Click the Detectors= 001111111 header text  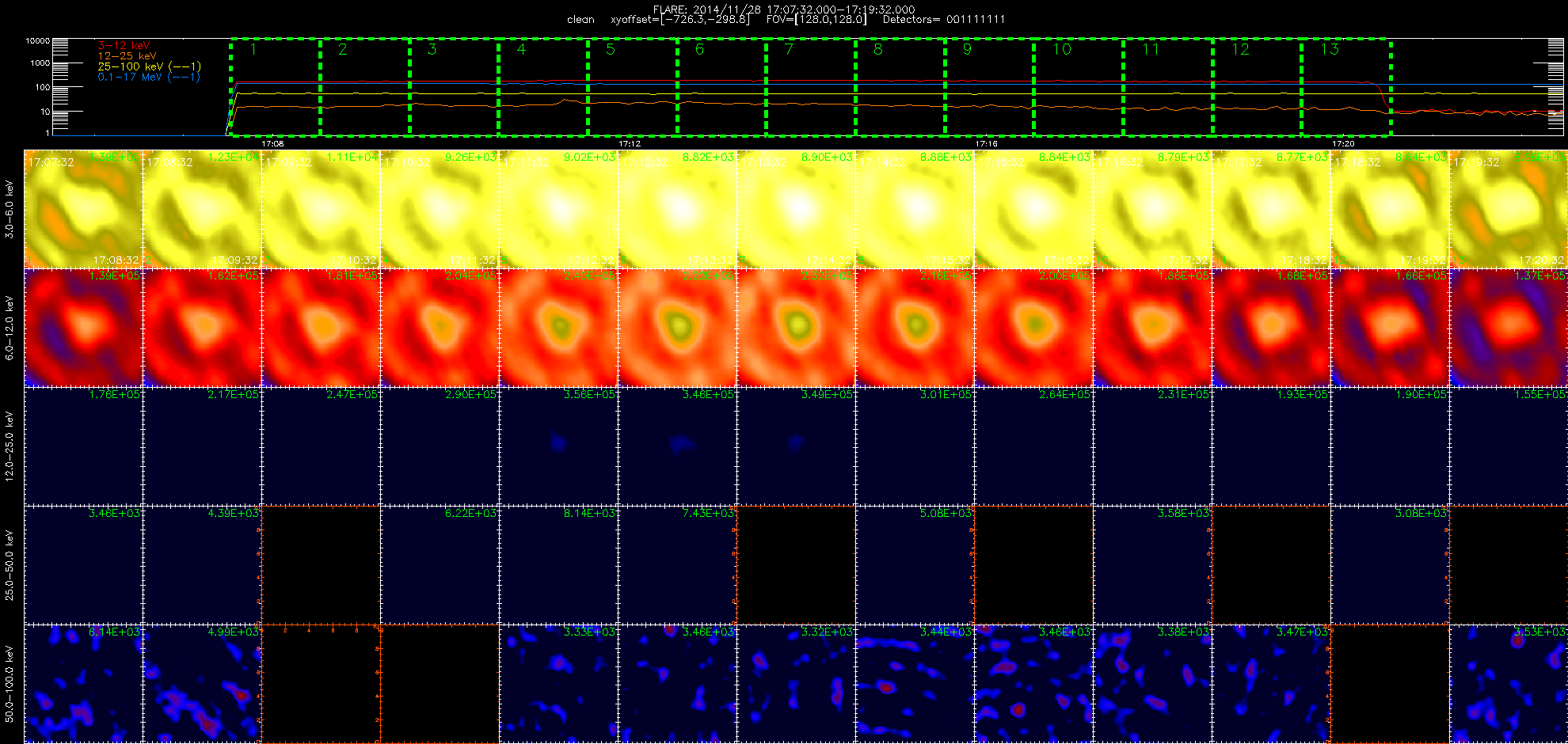pyautogui.click(x=944, y=20)
